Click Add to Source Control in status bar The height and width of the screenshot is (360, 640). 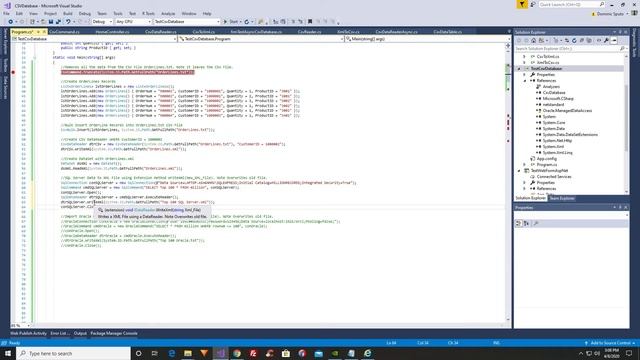[x=610, y=343]
